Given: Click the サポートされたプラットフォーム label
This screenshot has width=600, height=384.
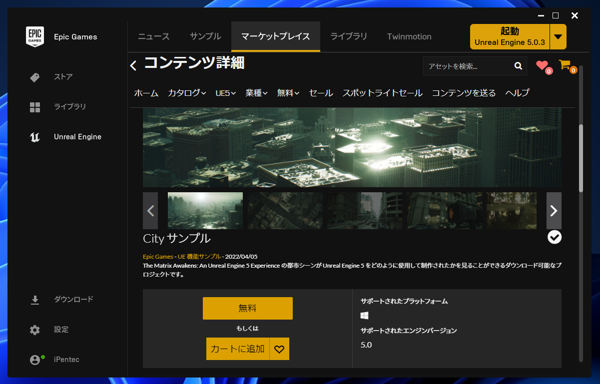Looking at the screenshot, I should tap(404, 301).
